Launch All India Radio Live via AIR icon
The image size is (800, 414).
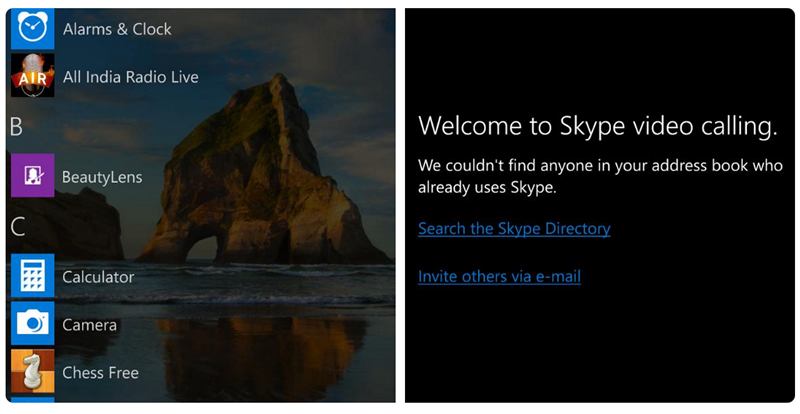33,76
